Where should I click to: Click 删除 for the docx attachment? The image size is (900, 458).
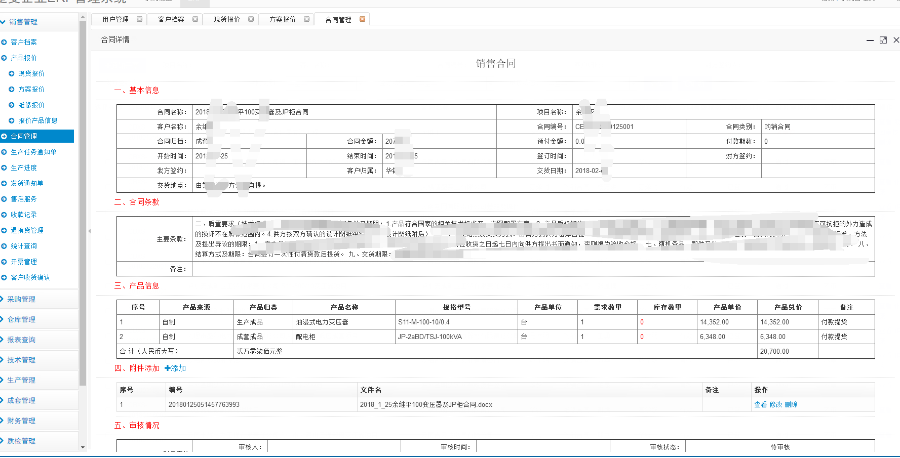pos(791,405)
